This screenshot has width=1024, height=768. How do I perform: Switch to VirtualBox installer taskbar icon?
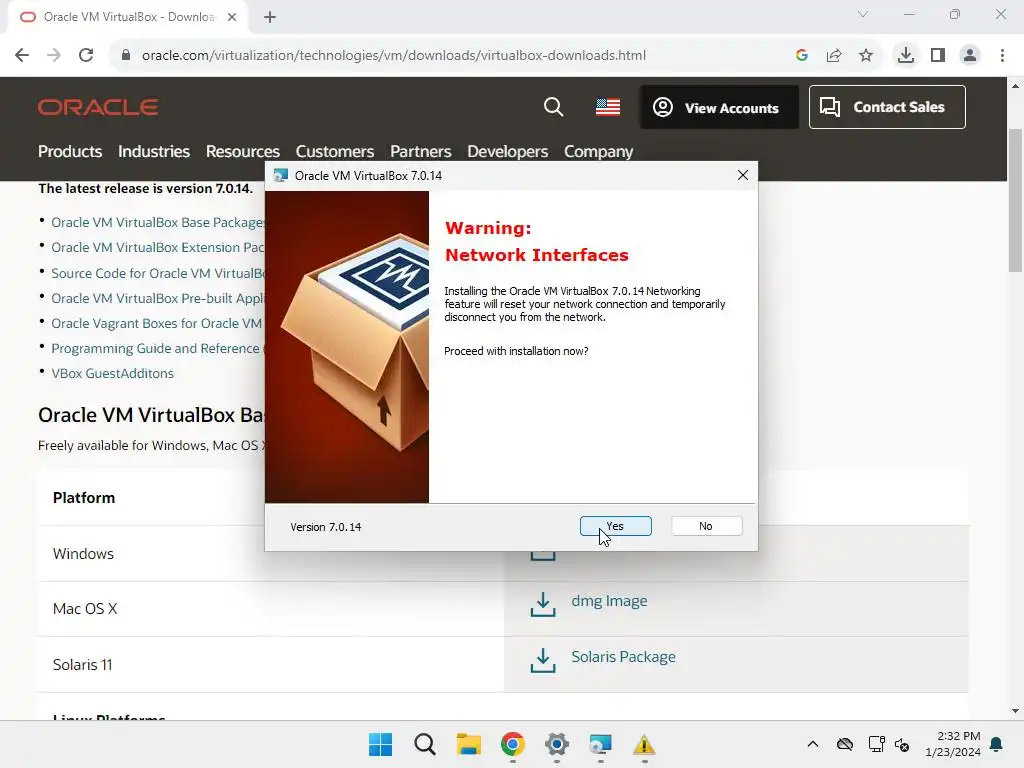coord(600,744)
